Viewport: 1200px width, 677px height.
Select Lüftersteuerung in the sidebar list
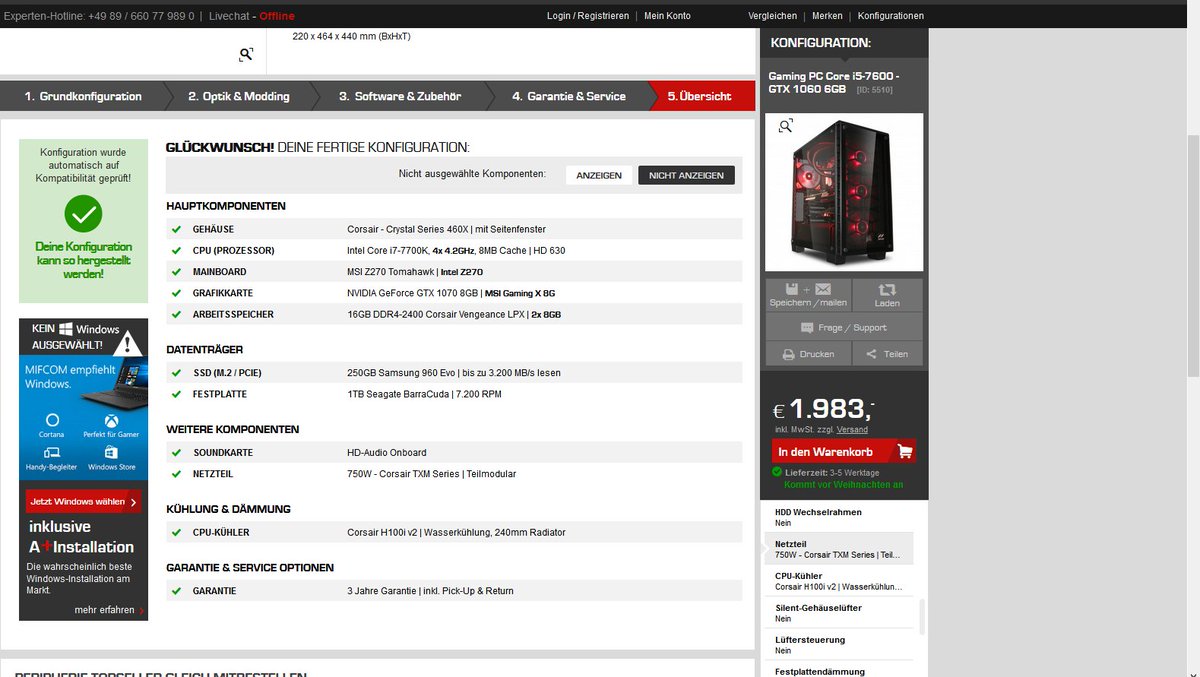(x=839, y=645)
